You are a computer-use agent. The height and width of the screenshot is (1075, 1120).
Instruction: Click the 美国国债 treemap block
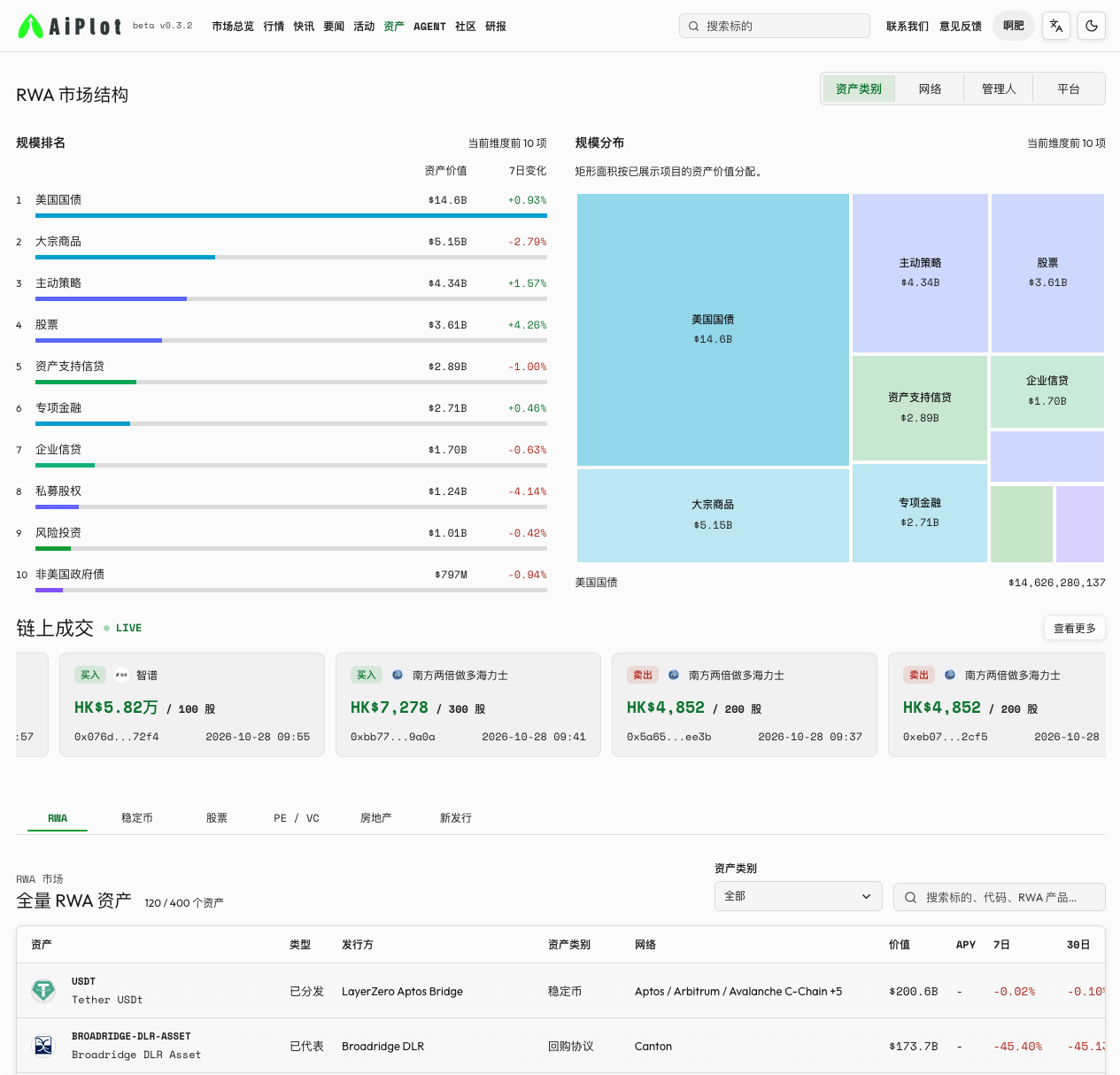click(713, 329)
